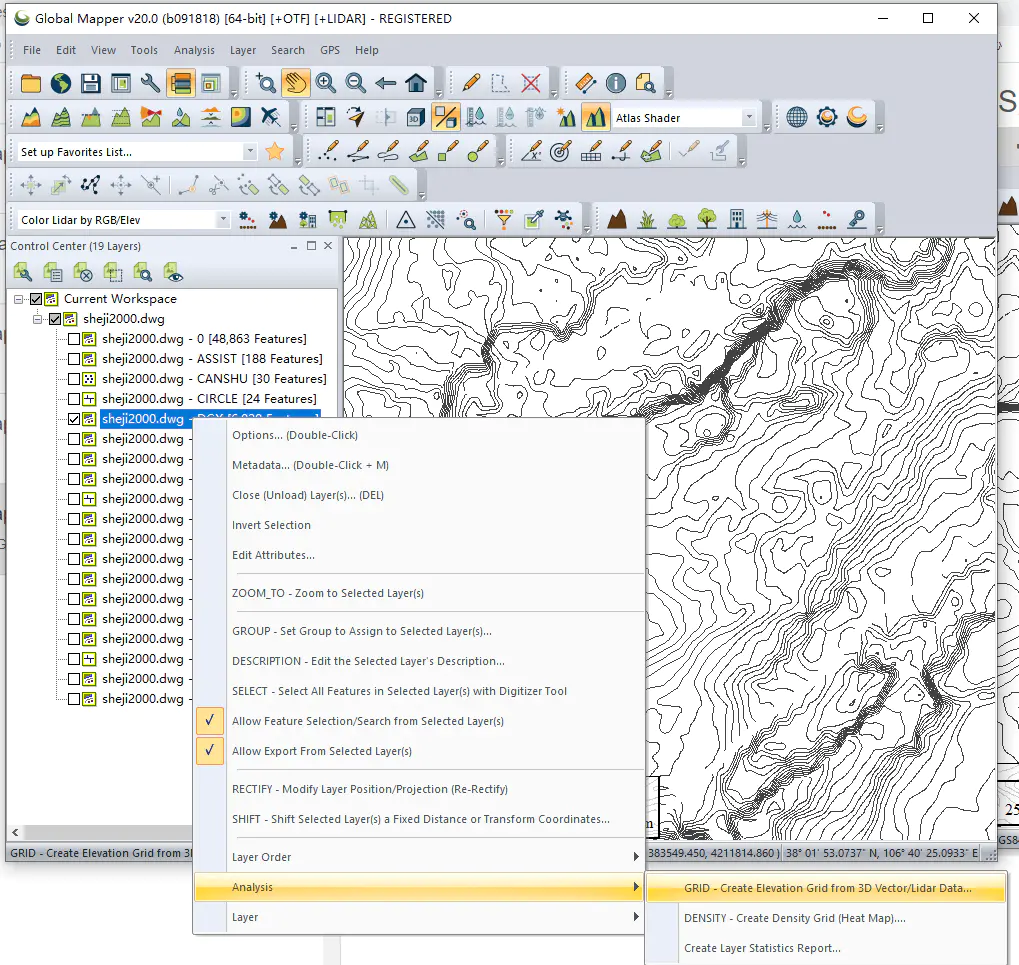1019x965 pixels.
Task: Select the Zoom In magnifier tool
Action: click(x=326, y=83)
